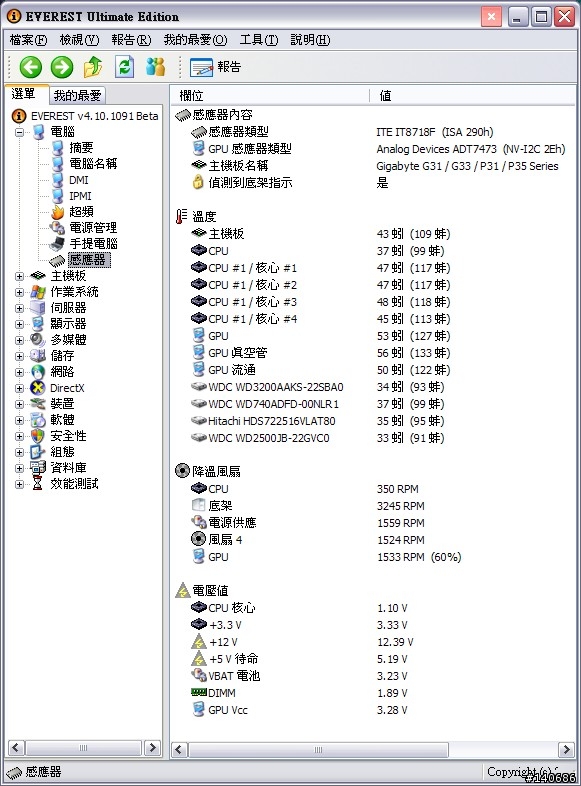Open the users icon in the toolbar
Screen dimensions: 581x786
click(x=155, y=67)
